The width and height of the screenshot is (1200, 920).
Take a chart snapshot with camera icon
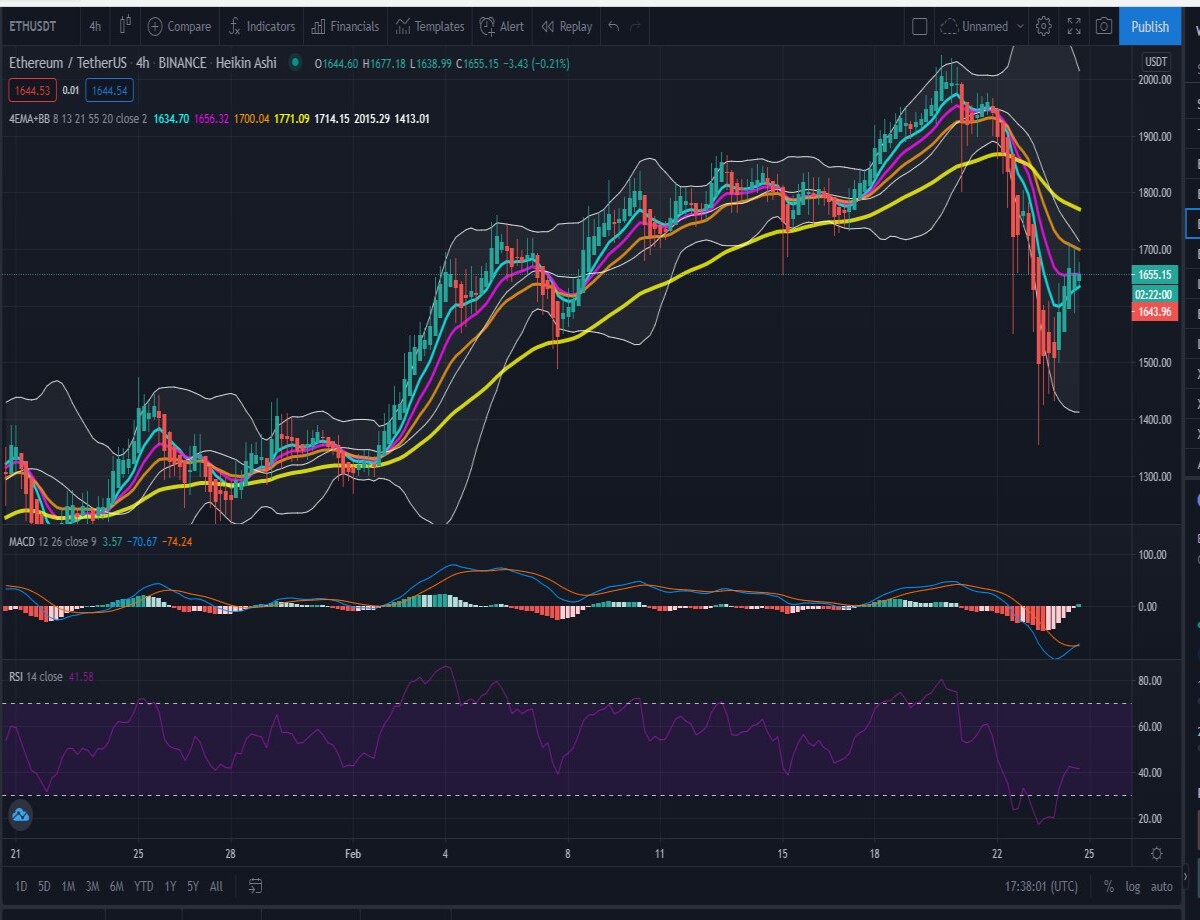pos(1104,26)
